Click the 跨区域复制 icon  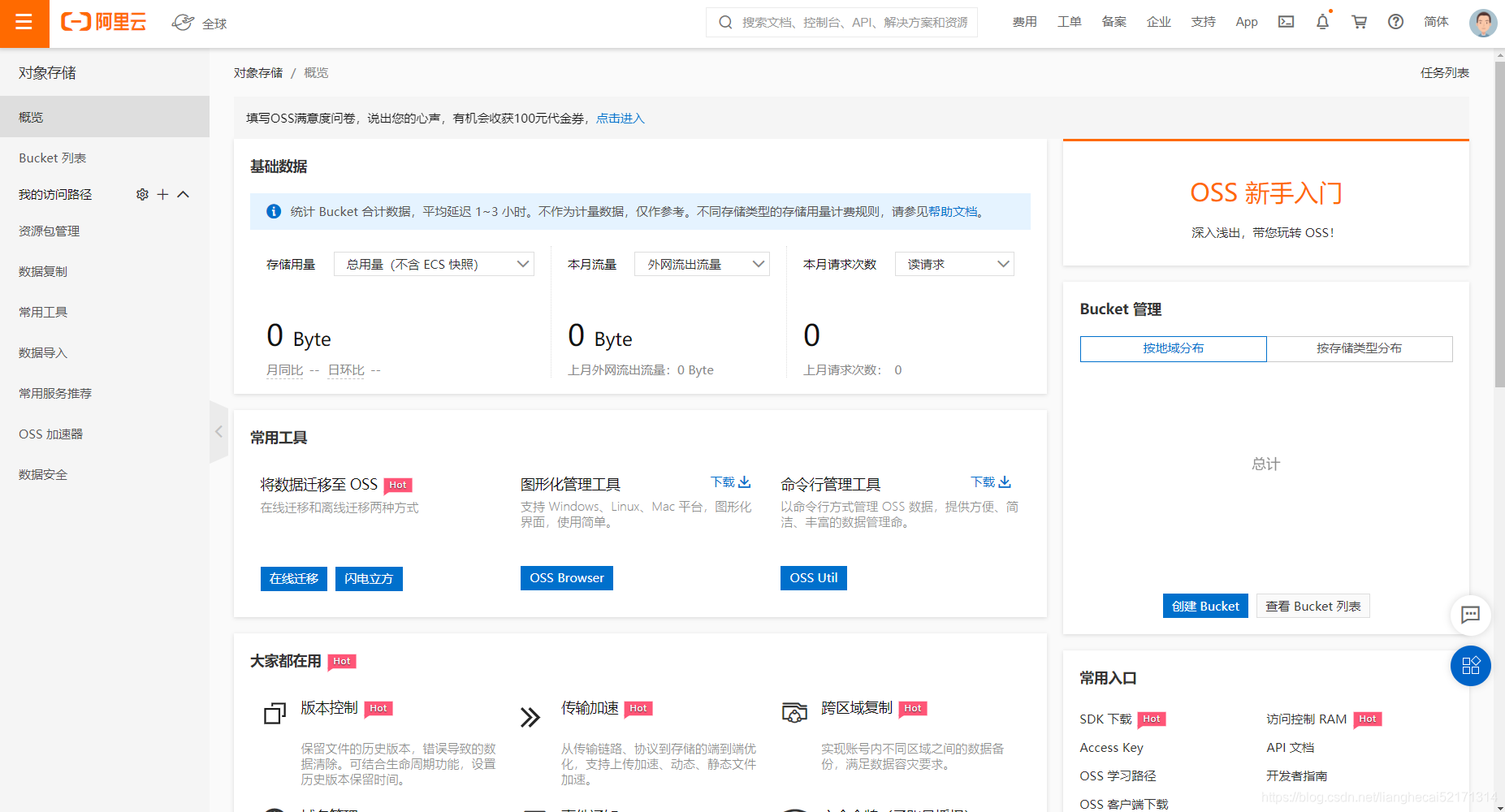coord(794,713)
